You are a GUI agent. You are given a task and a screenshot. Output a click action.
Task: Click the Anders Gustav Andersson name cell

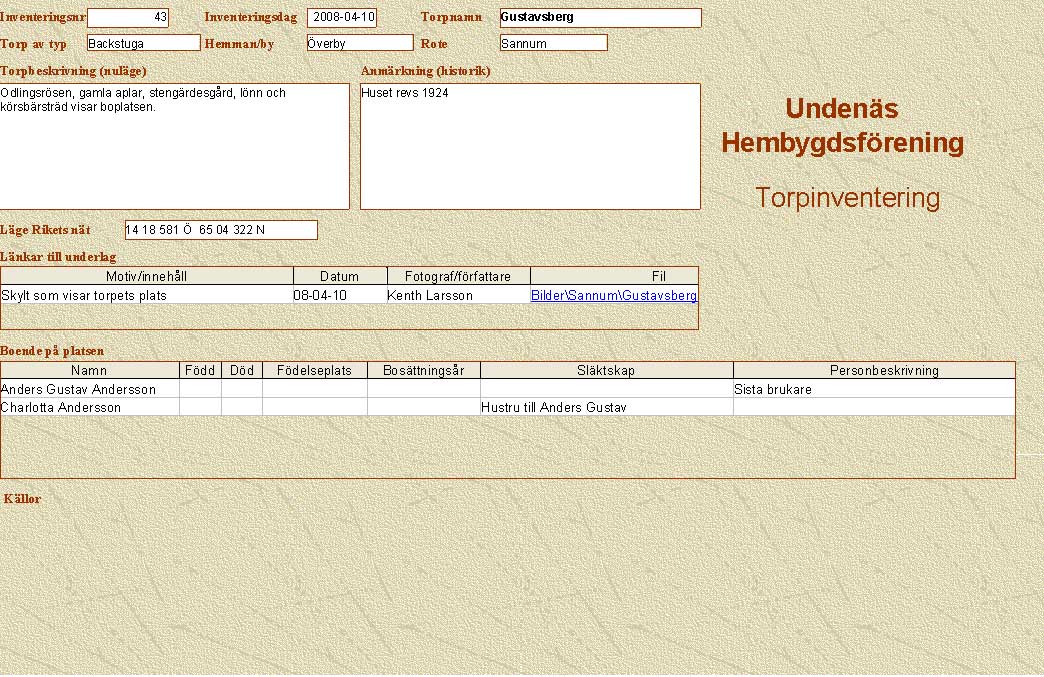[x=79, y=390]
